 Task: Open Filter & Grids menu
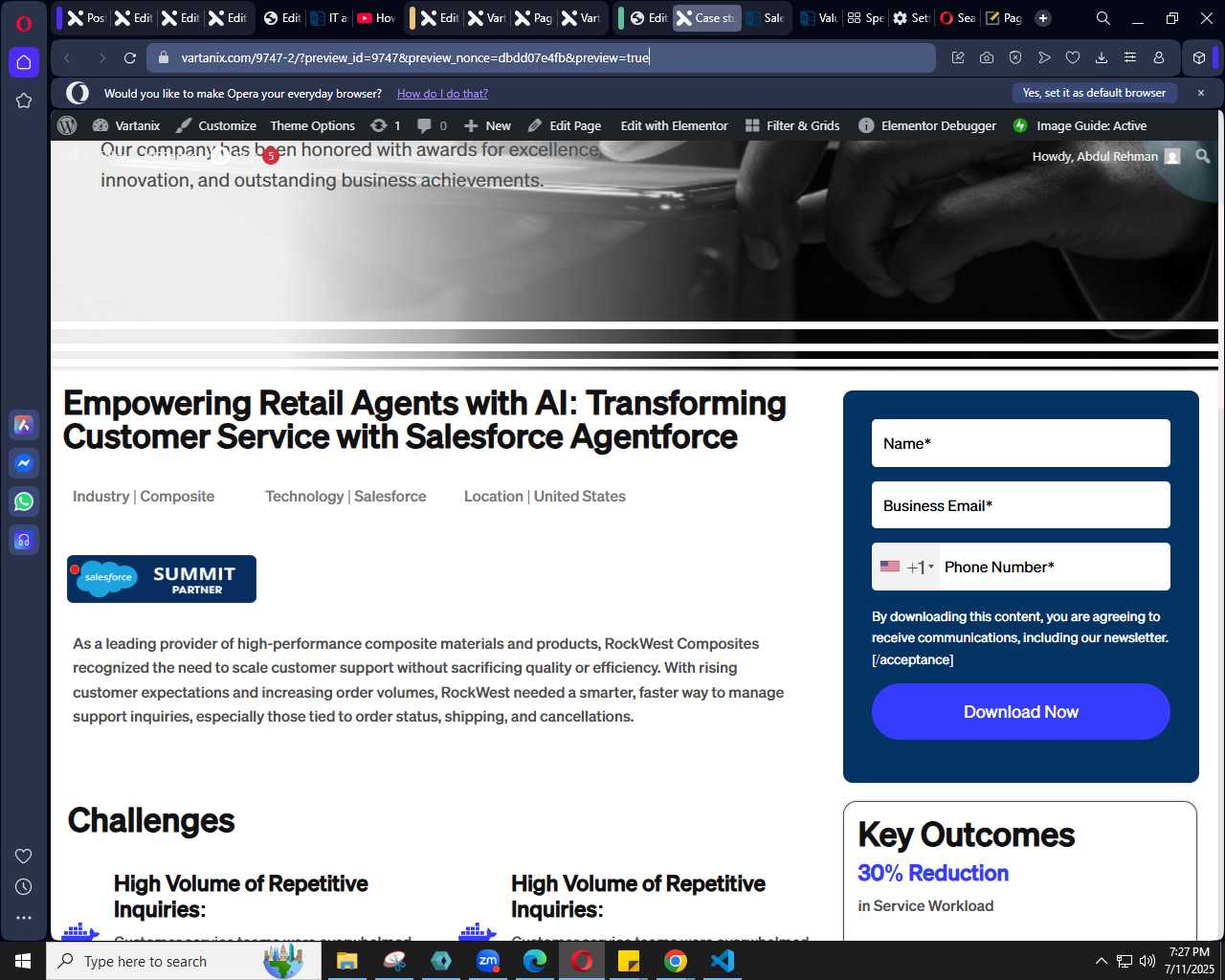792,125
